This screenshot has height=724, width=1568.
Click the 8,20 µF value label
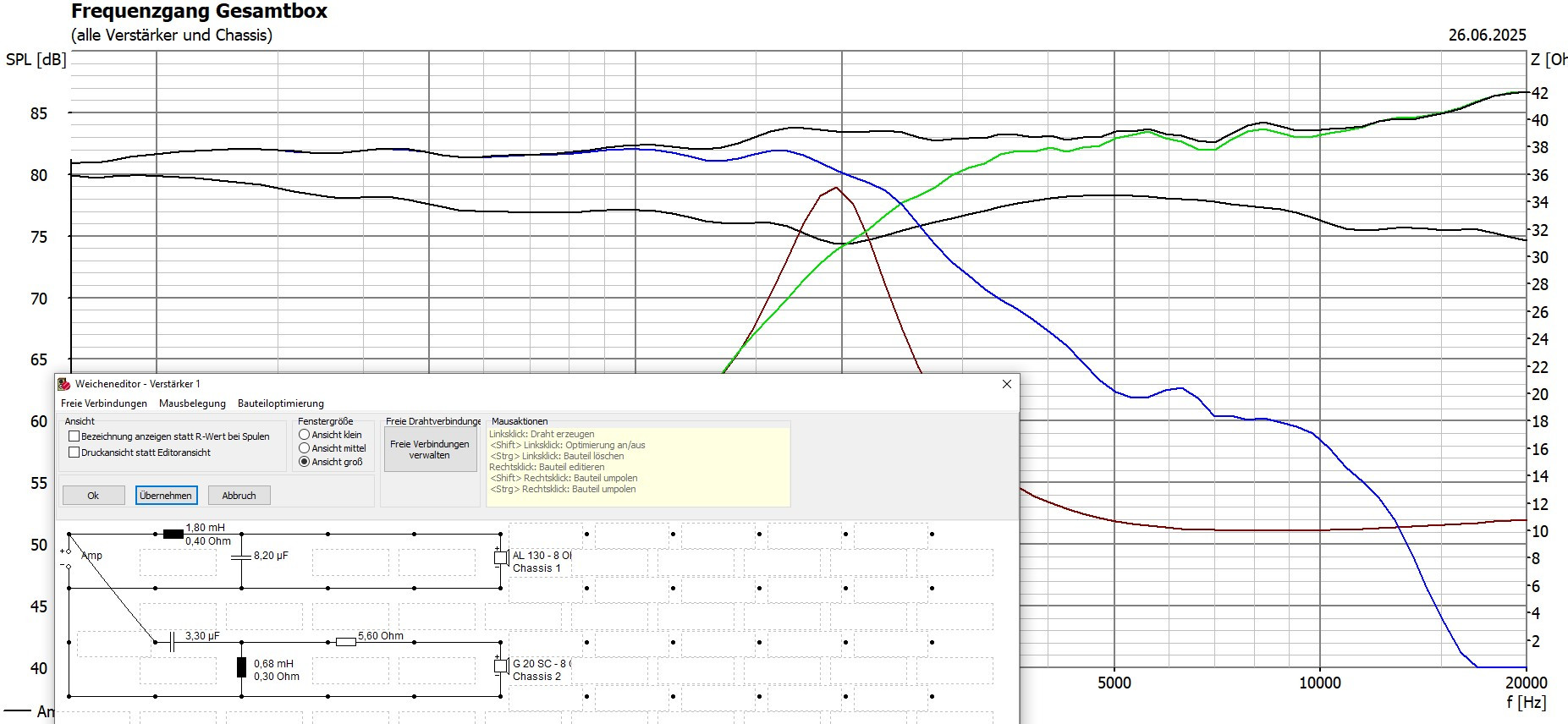(x=271, y=556)
